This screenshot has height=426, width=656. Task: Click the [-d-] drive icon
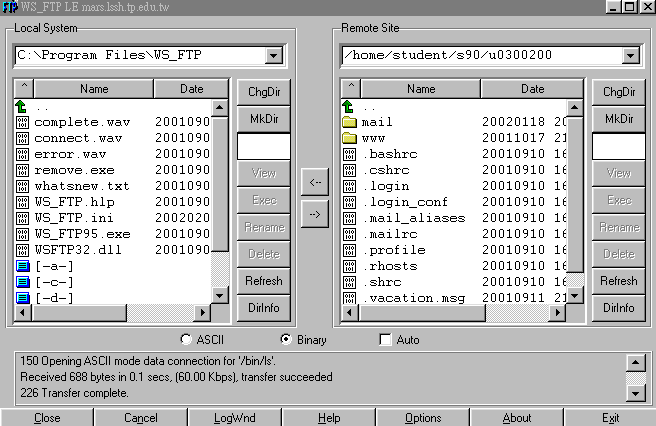23,298
